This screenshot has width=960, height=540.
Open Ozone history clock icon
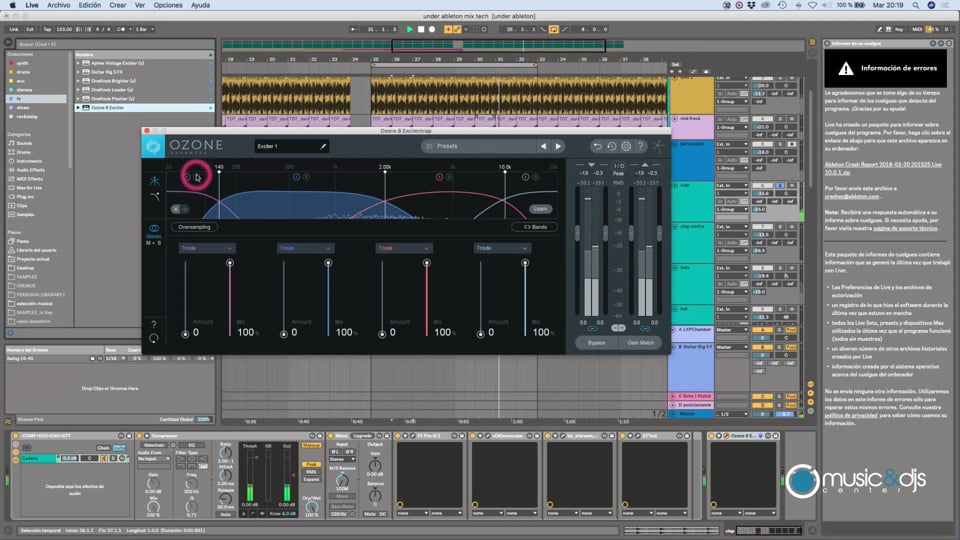coord(611,146)
